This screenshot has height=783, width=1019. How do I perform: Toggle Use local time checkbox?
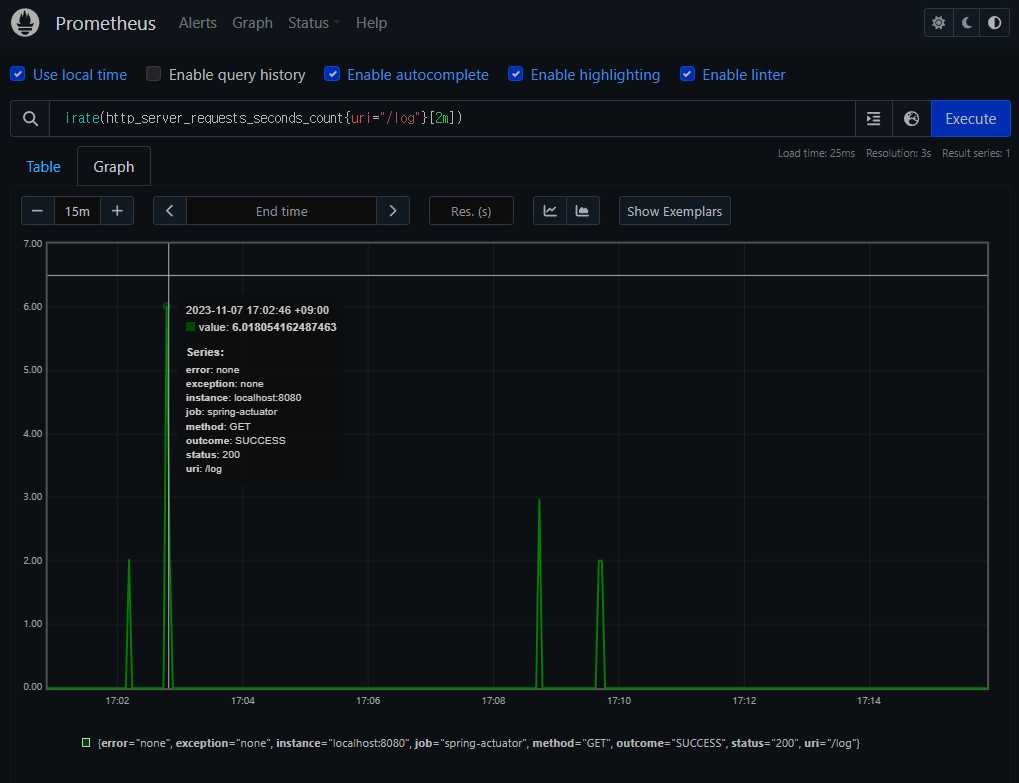point(18,74)
